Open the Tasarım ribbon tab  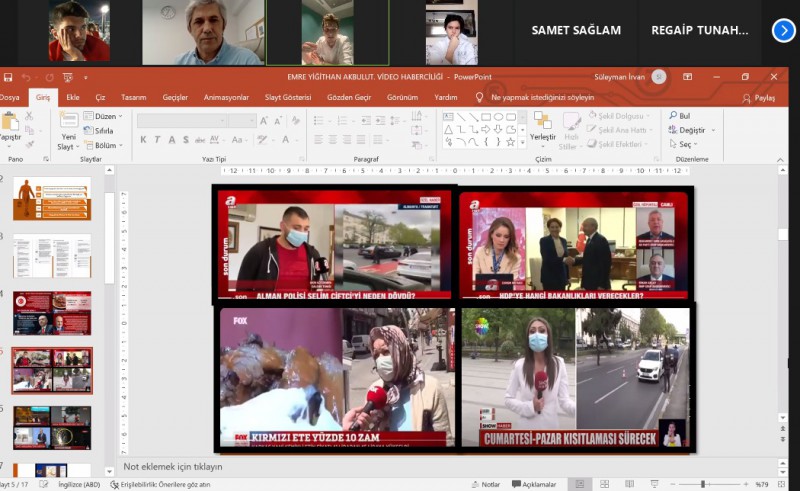[134, 97]
